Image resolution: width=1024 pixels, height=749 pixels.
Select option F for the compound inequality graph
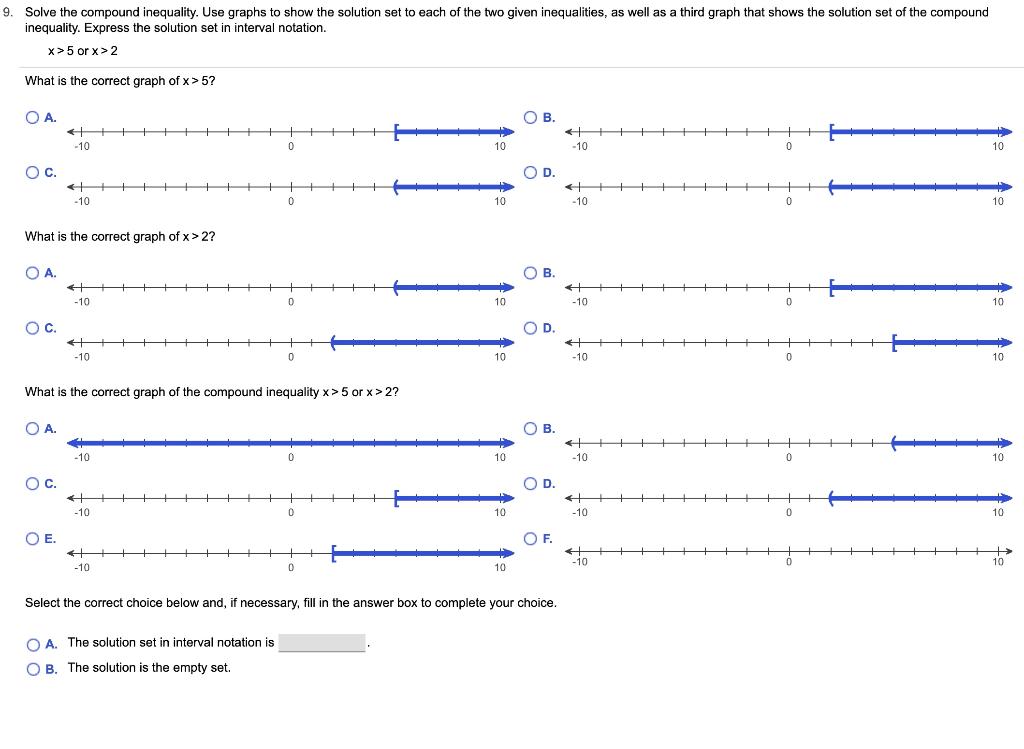click(x=528, y=538)
